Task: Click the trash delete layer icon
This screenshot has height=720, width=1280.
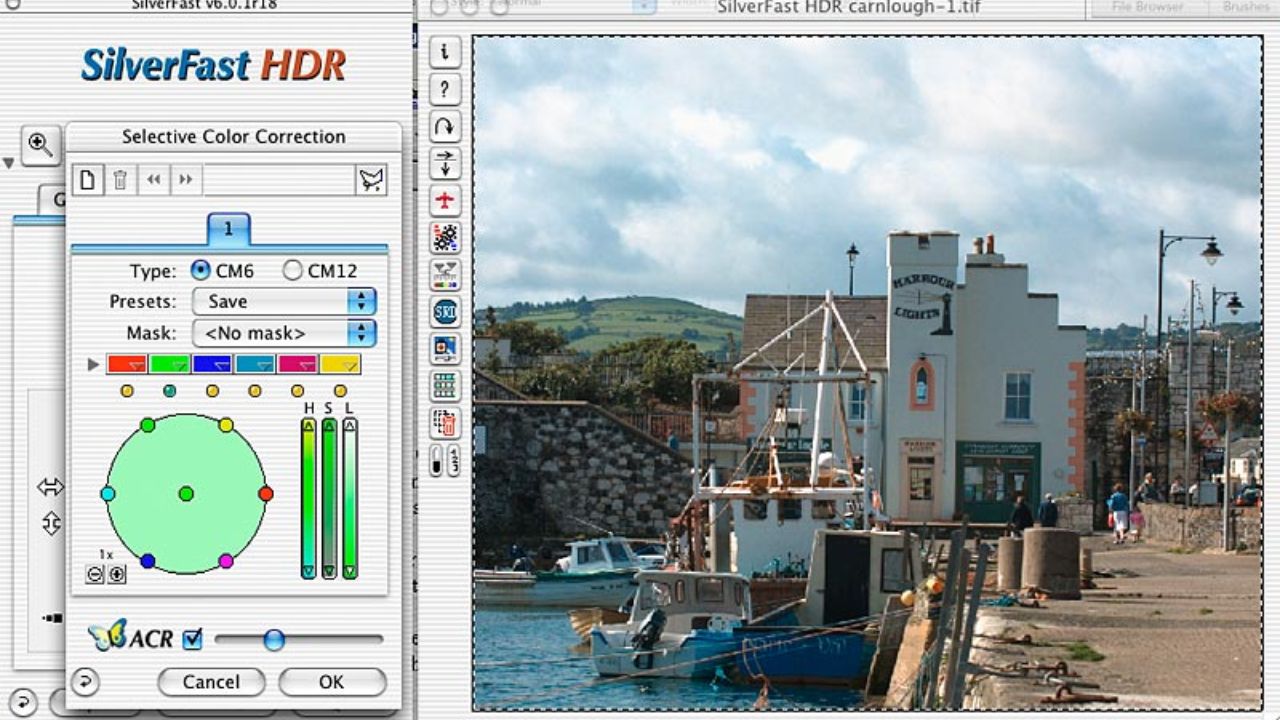Action: 120,180
